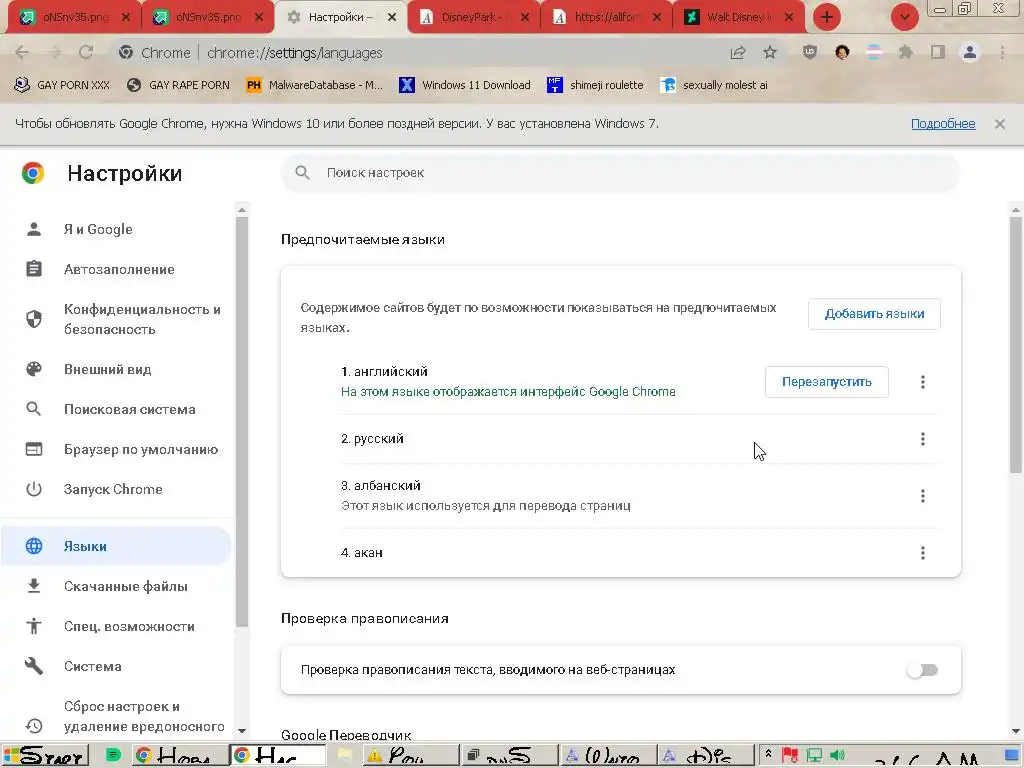Image resolution: width=1024 pixels, height=768 pixels.
Task: Click the red flag tray icon
Action: coord(790,756)
